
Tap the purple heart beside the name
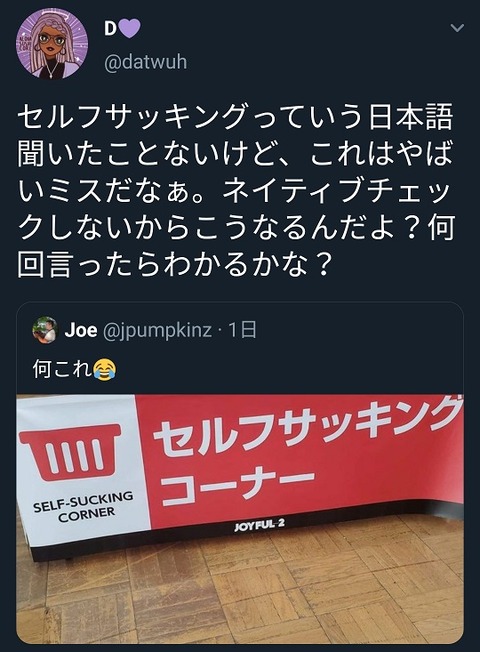130,29
